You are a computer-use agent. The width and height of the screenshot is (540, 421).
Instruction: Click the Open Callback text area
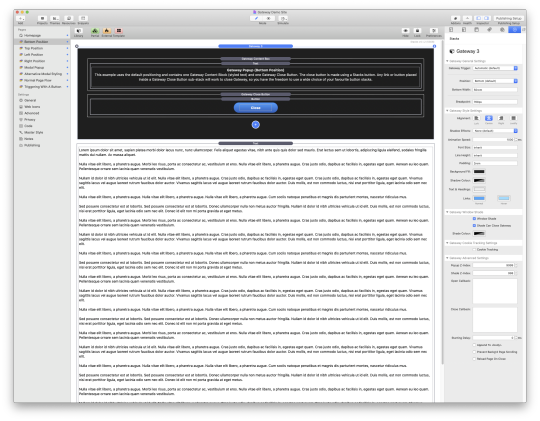495,291
